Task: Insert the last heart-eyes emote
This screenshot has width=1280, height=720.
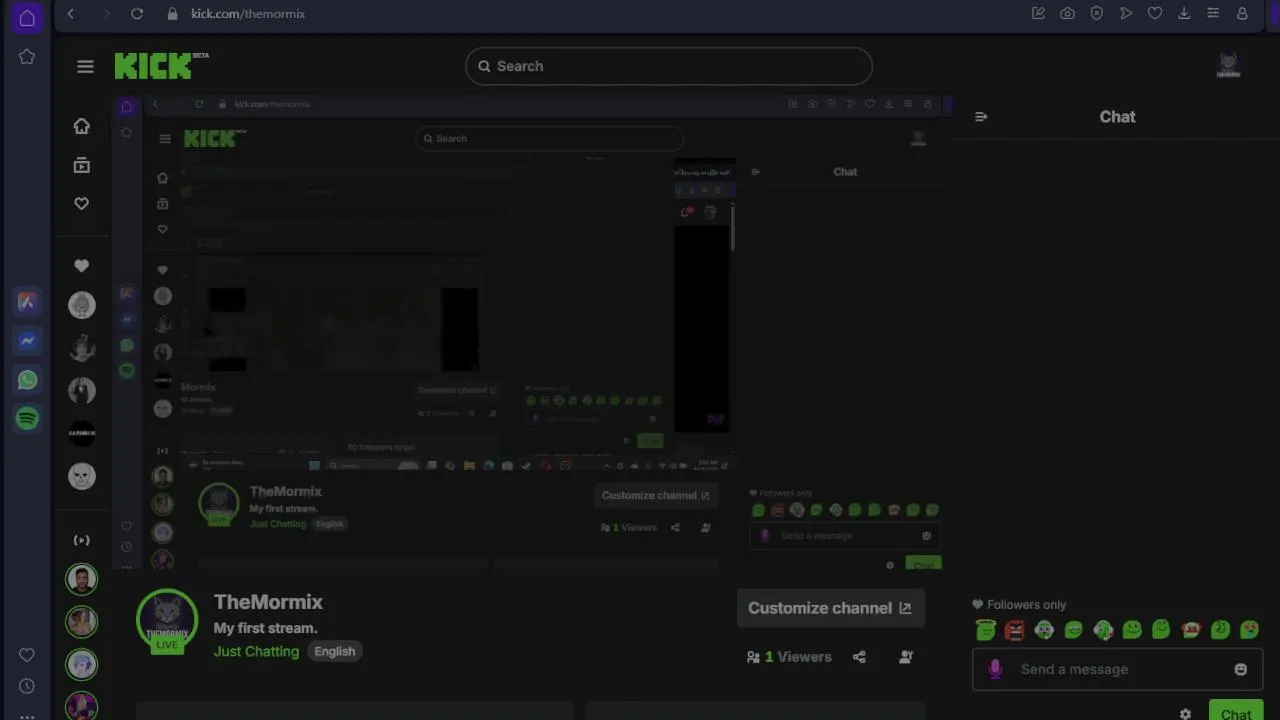Action: 1249,629
